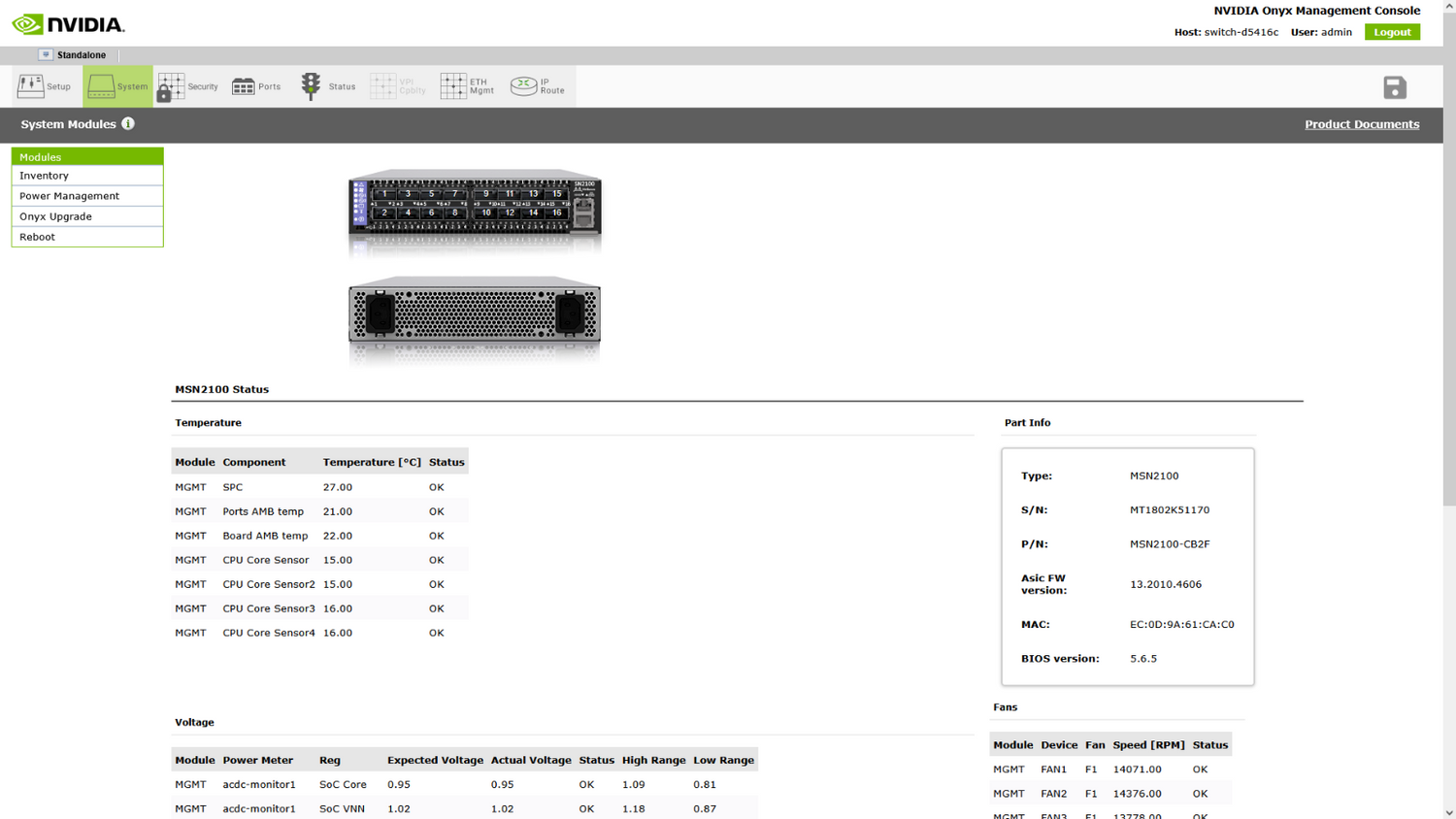Click the Speed [RPM] column header
This screenshot has width=1456, height=819.
[x=1148, y=745]
